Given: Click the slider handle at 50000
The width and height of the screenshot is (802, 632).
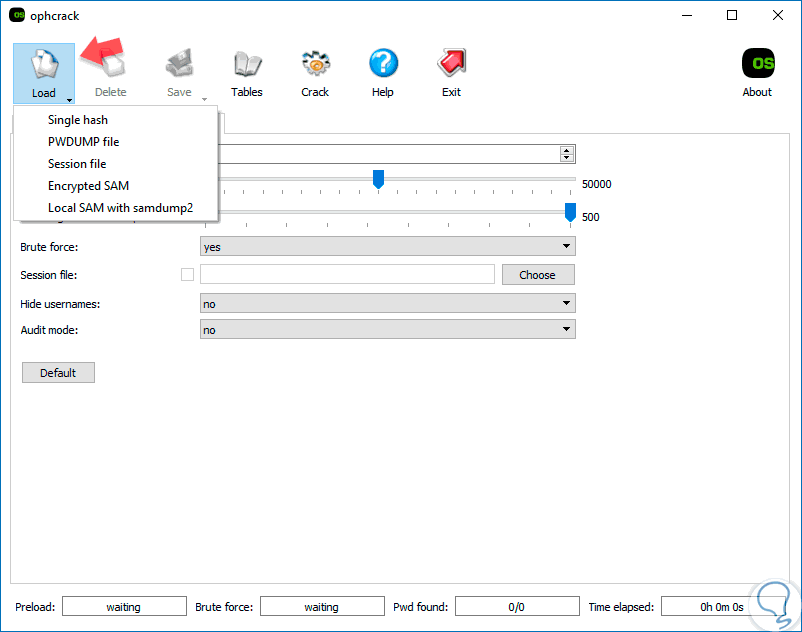Looking at the screenshot, I should coord(378,179).
